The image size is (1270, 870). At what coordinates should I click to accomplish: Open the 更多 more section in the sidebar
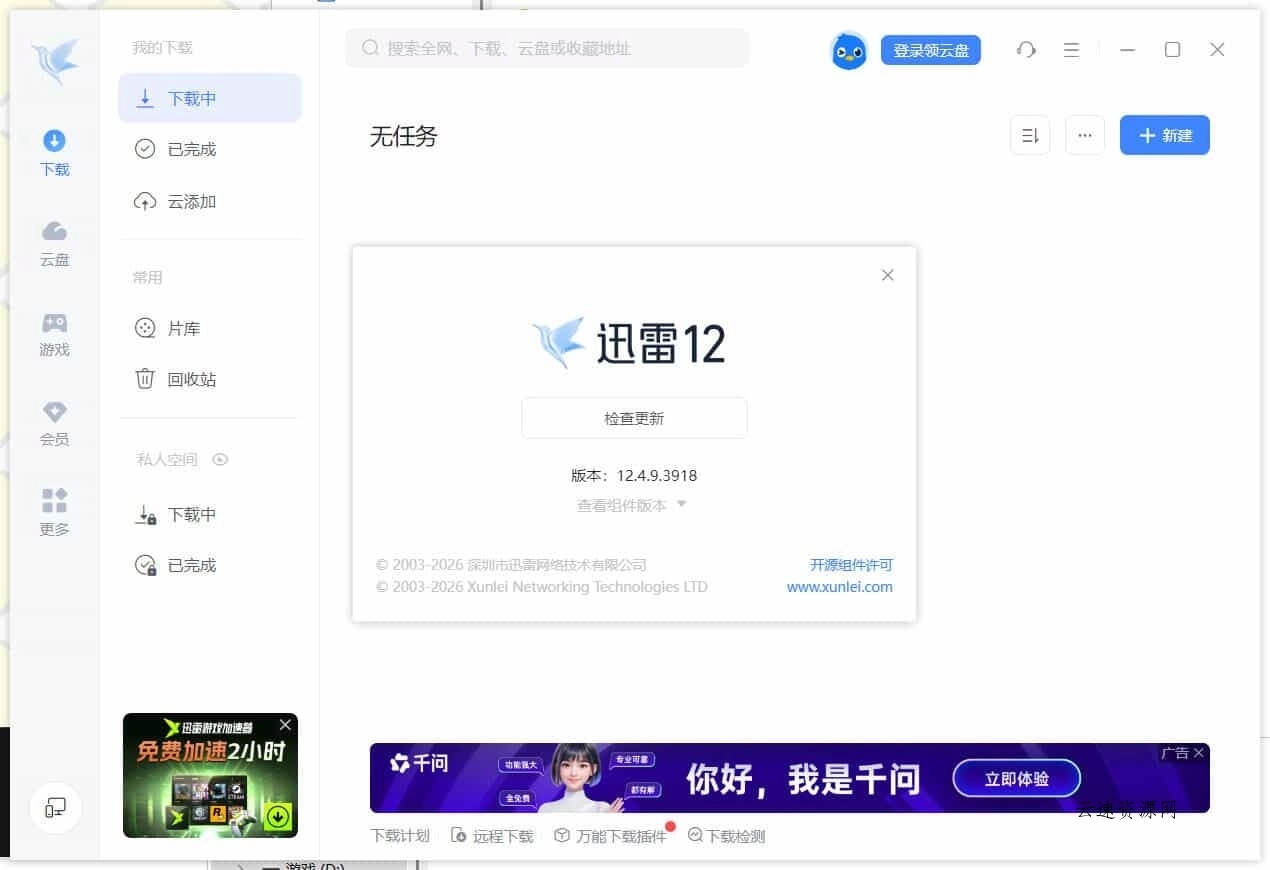pyautogui.click(x=54, y=513)
